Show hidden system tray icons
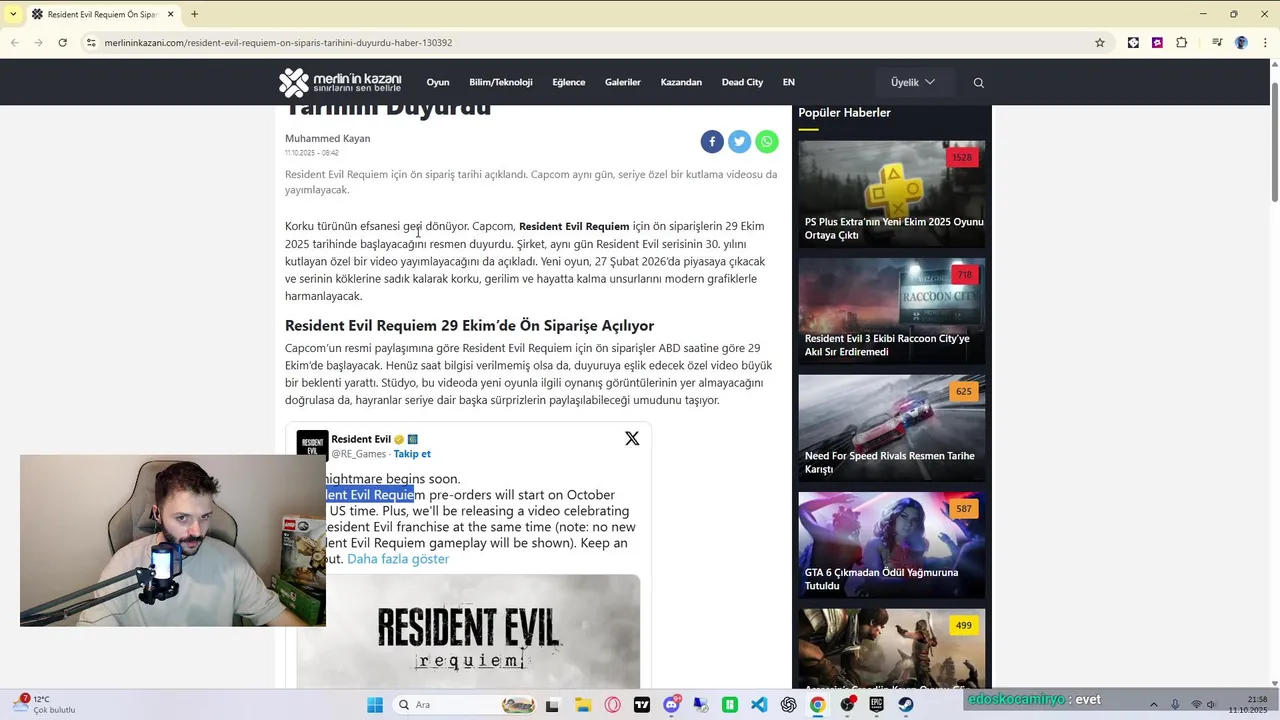 click(x=1153, y=705)
